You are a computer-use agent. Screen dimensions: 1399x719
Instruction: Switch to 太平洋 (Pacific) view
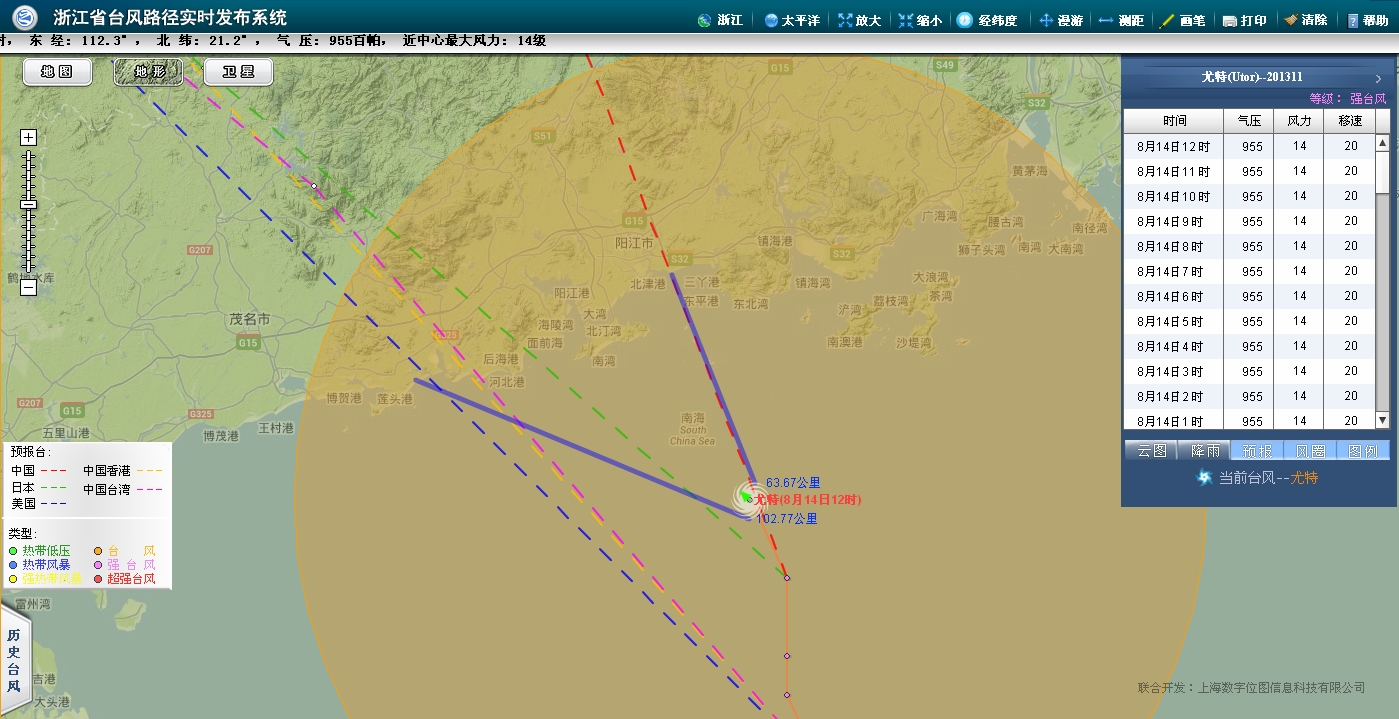(791, 20)
